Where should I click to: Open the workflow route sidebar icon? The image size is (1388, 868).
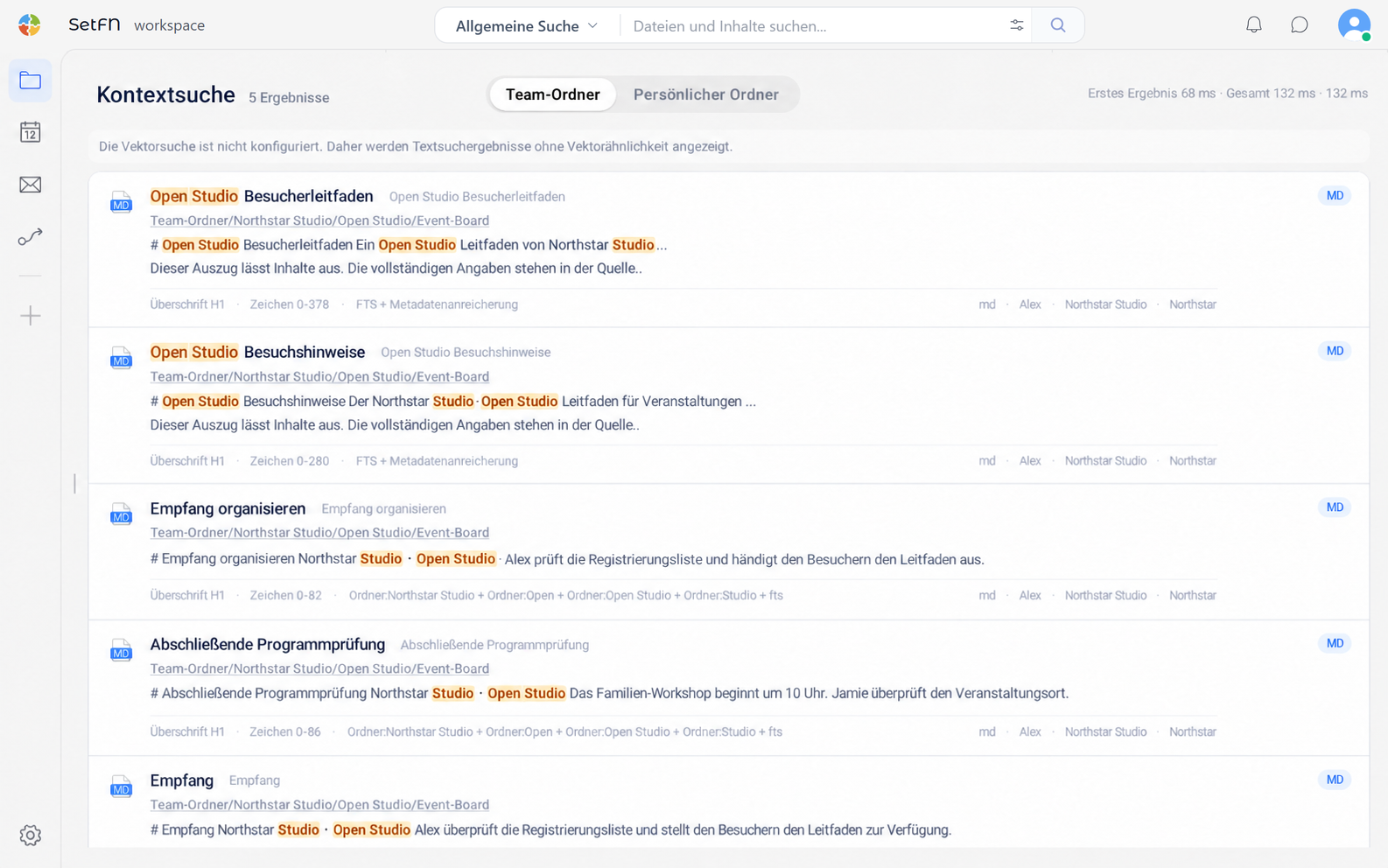pos(31,237)
